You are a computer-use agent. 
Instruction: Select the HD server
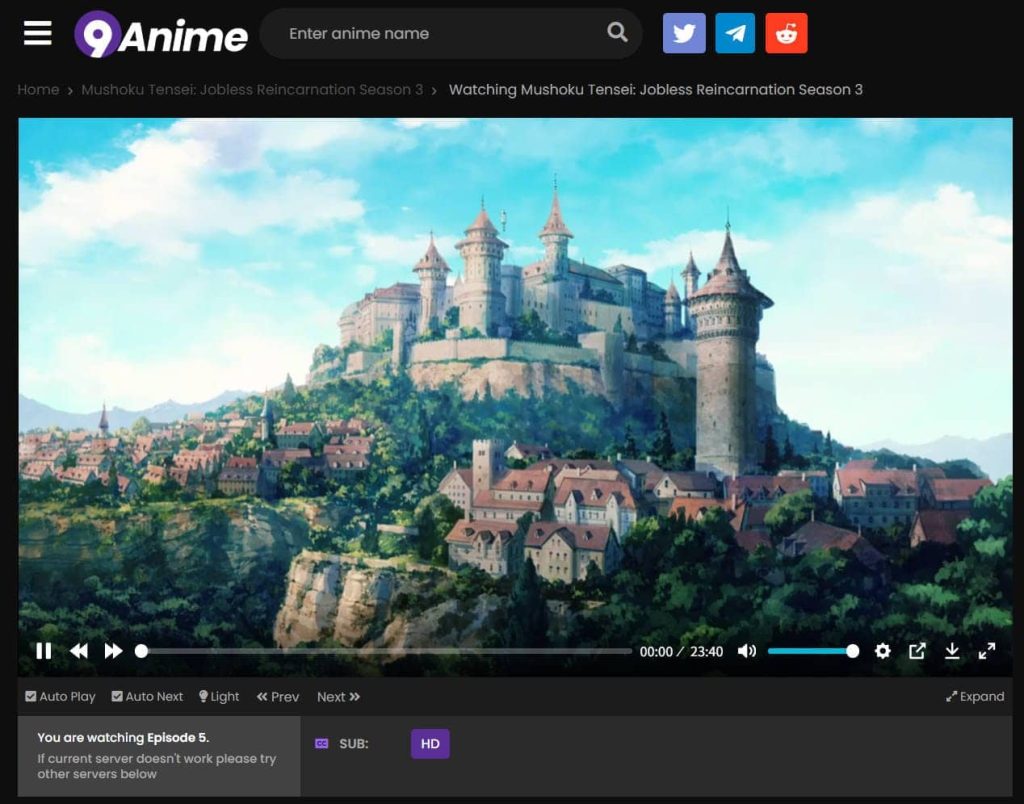430,744
